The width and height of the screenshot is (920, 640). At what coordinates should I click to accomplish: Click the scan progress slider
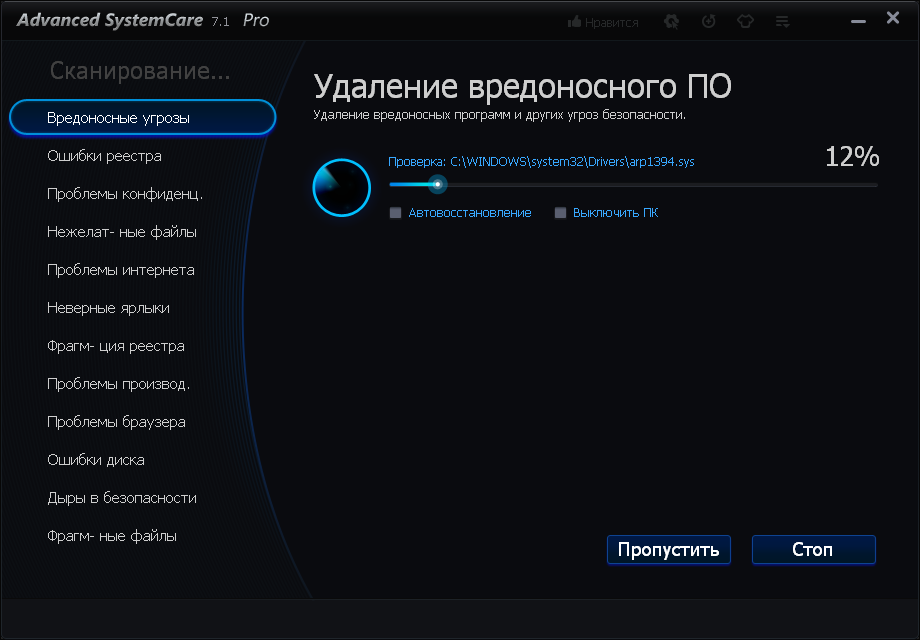point(438,184)
